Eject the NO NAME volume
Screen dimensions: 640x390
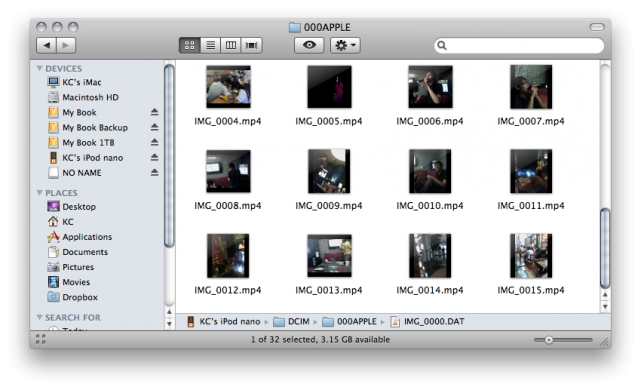(154, 172)
